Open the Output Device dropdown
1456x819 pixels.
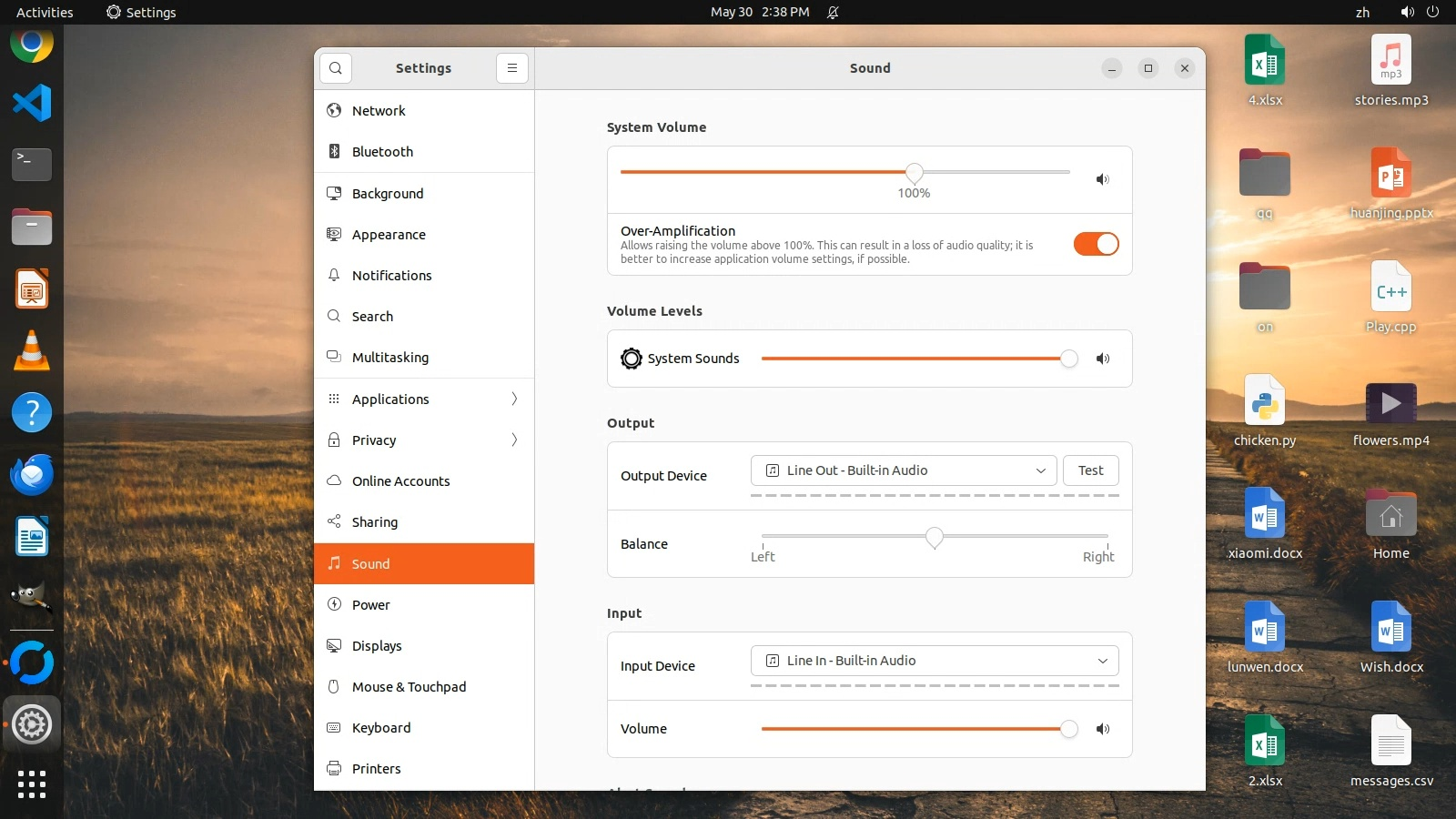coord(904,470)
